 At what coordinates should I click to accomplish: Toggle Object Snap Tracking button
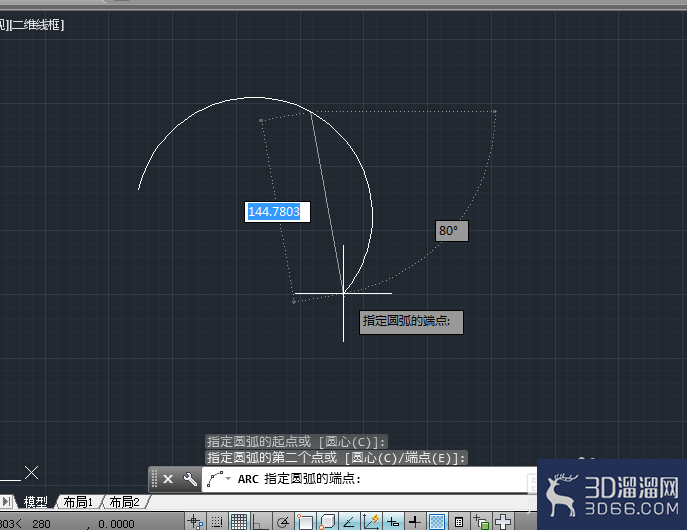(x=349, y=522)
